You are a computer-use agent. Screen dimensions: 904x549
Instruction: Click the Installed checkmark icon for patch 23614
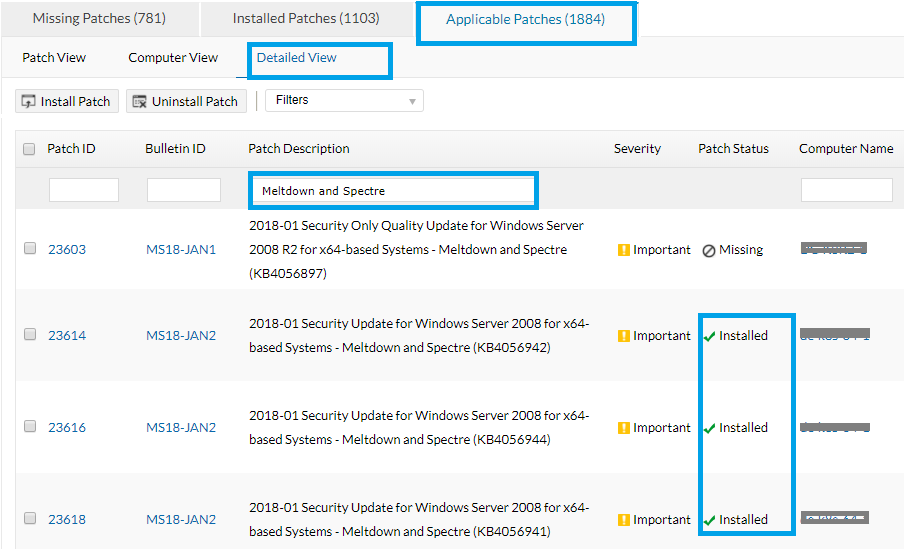(x=709, y=337)
